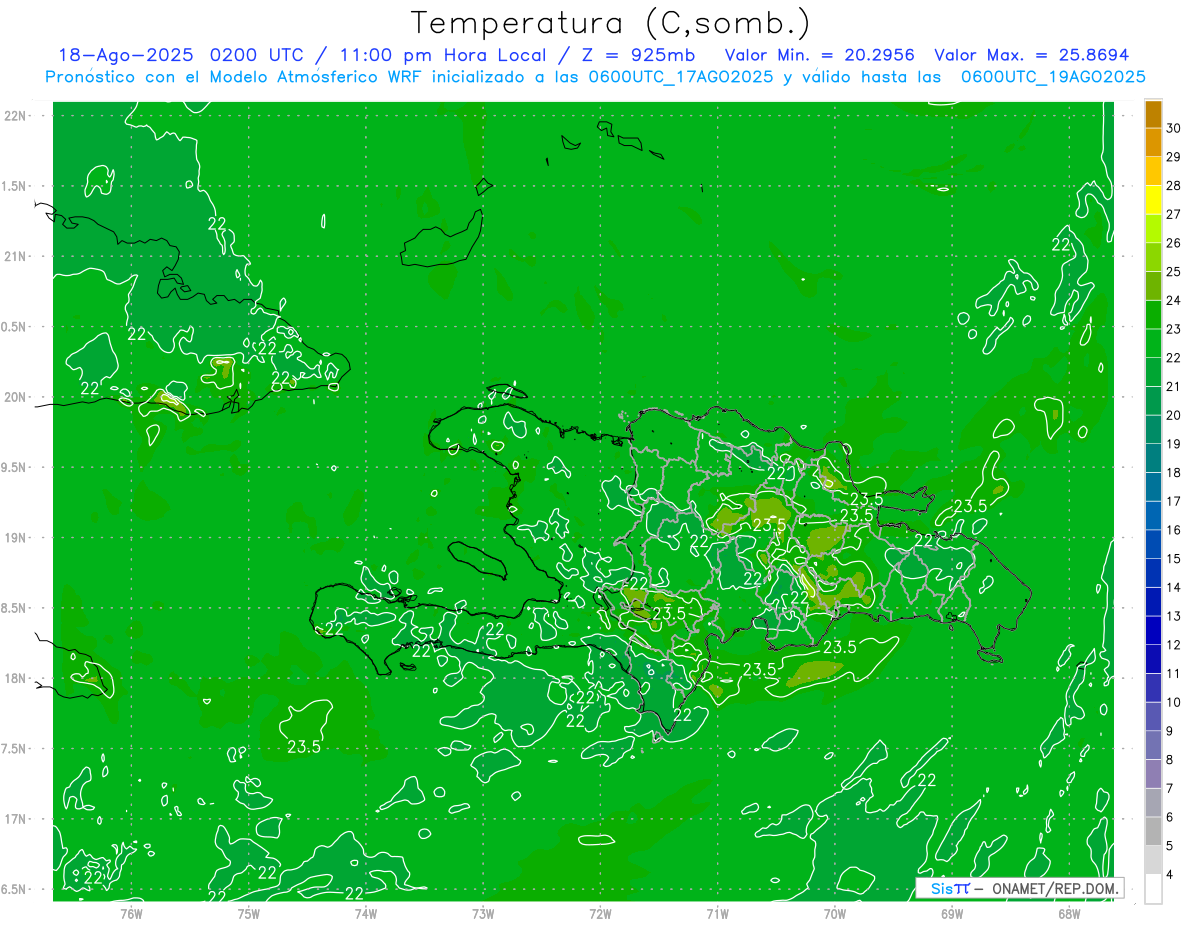Click the valid-until time '0600UTC_19AGO2025'
Screen dimensions: 1200x927
[x=1053, y=77]
